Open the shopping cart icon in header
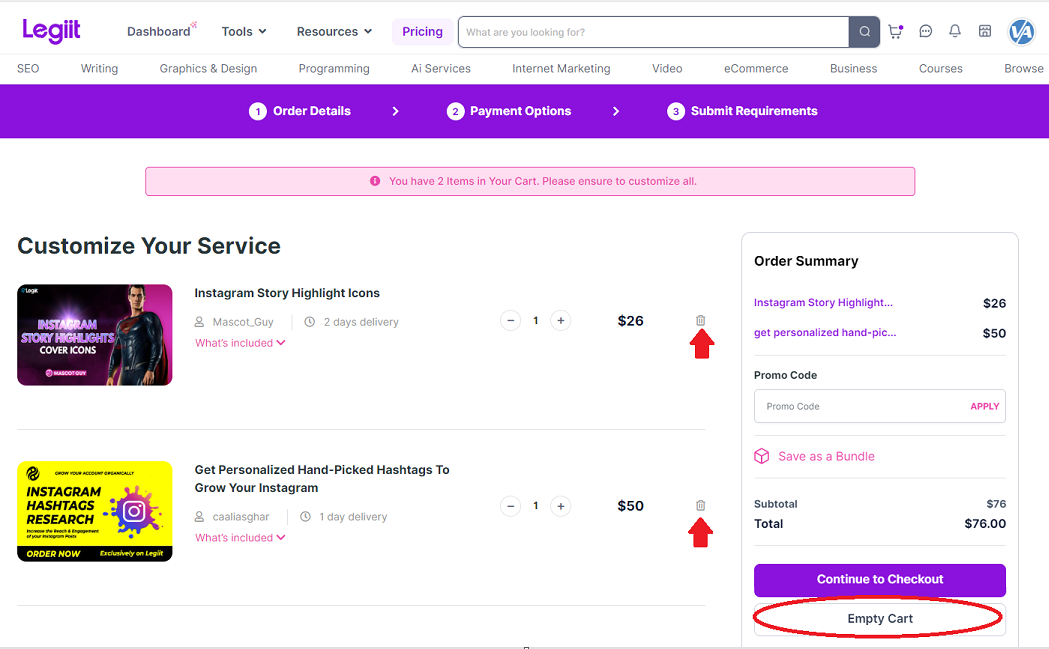The height and width of the screenshot is (649, 1049). click(895, 31)
